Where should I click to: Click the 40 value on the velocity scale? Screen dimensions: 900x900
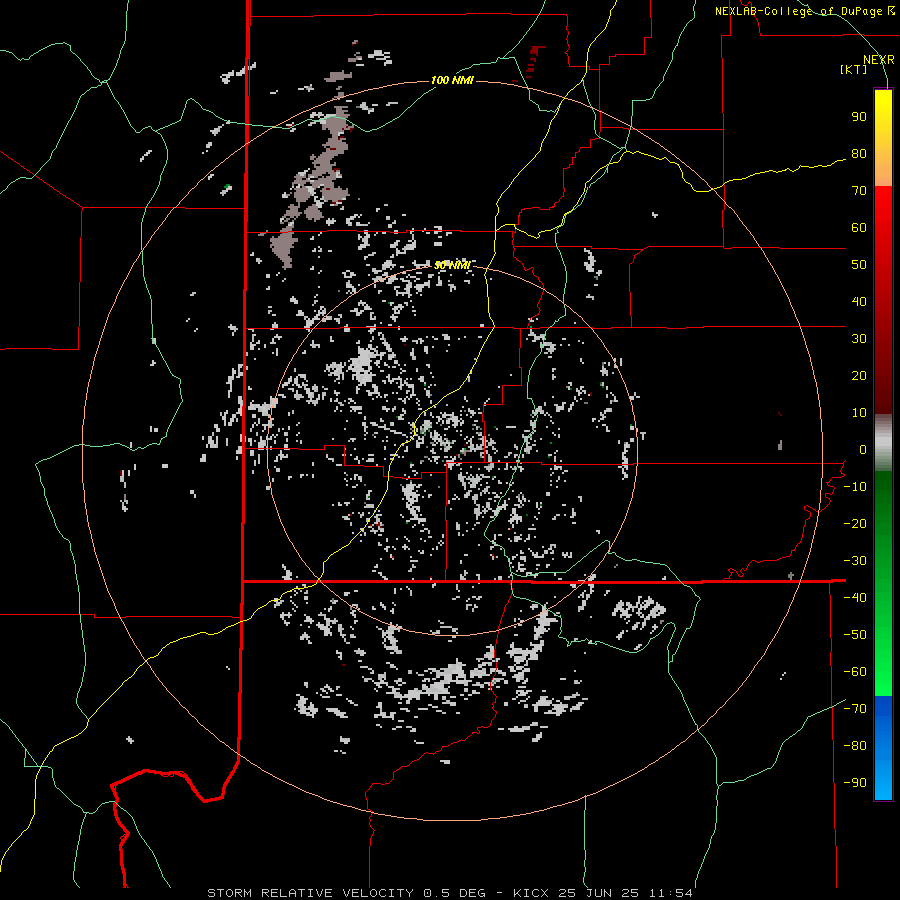tap(859, 302)
